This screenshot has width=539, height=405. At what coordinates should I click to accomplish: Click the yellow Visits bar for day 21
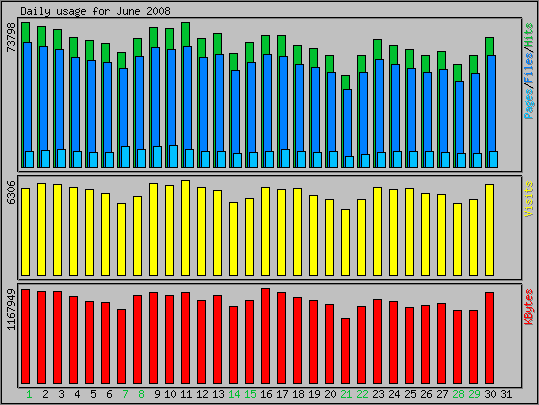(345, 242)
